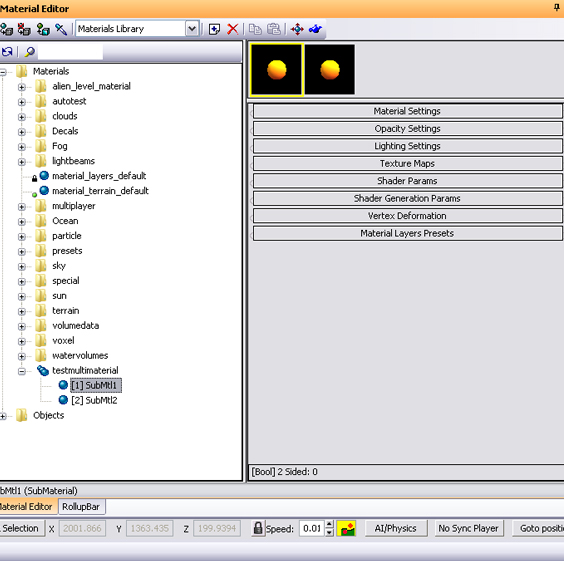Image resolution: width=564 pixels, height=561 pixels.
Task: Click the copy material icon
Action: (255, 29)
